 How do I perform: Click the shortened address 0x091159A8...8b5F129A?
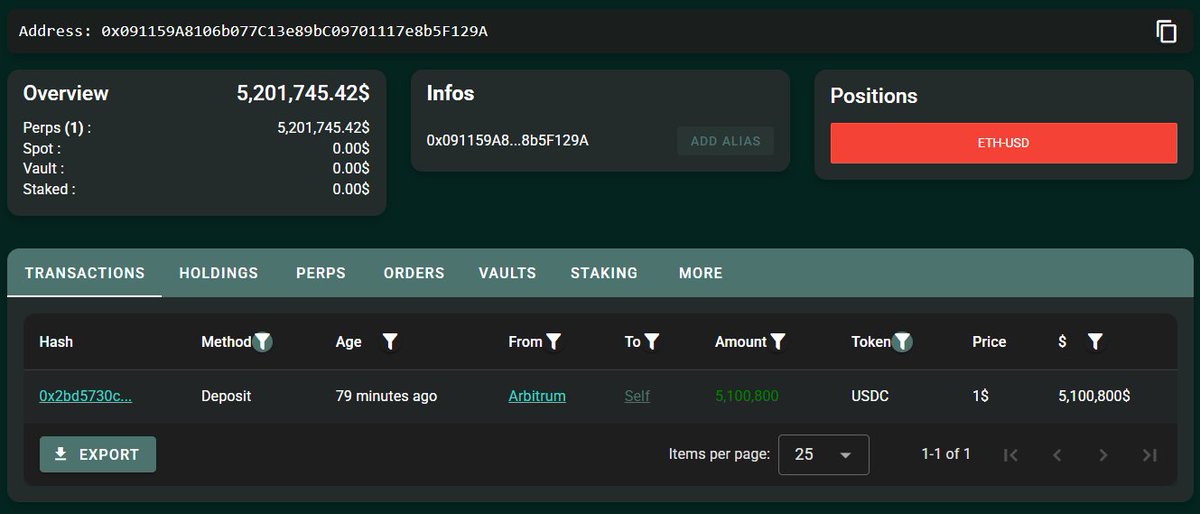[x=507, y=140]
